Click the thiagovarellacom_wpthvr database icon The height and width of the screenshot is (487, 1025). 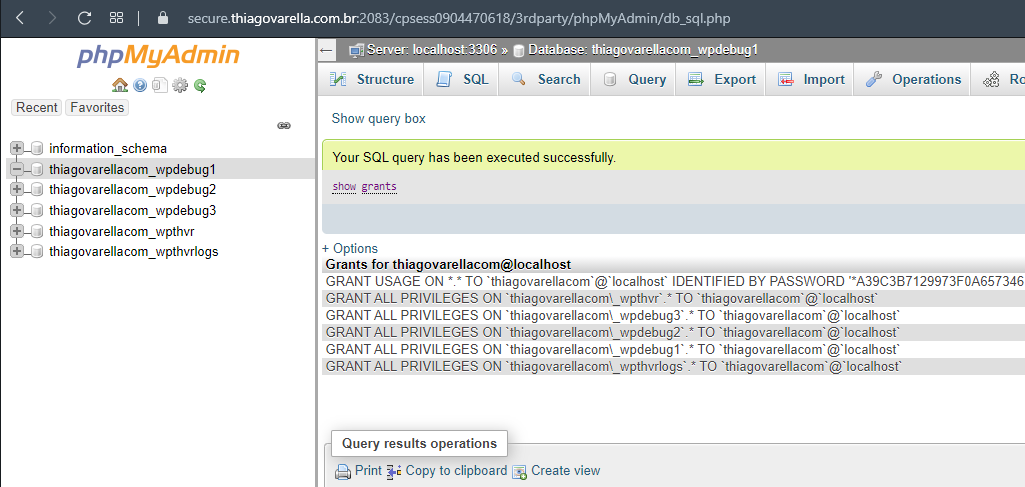pyautogui.click(x=37, y=231)
